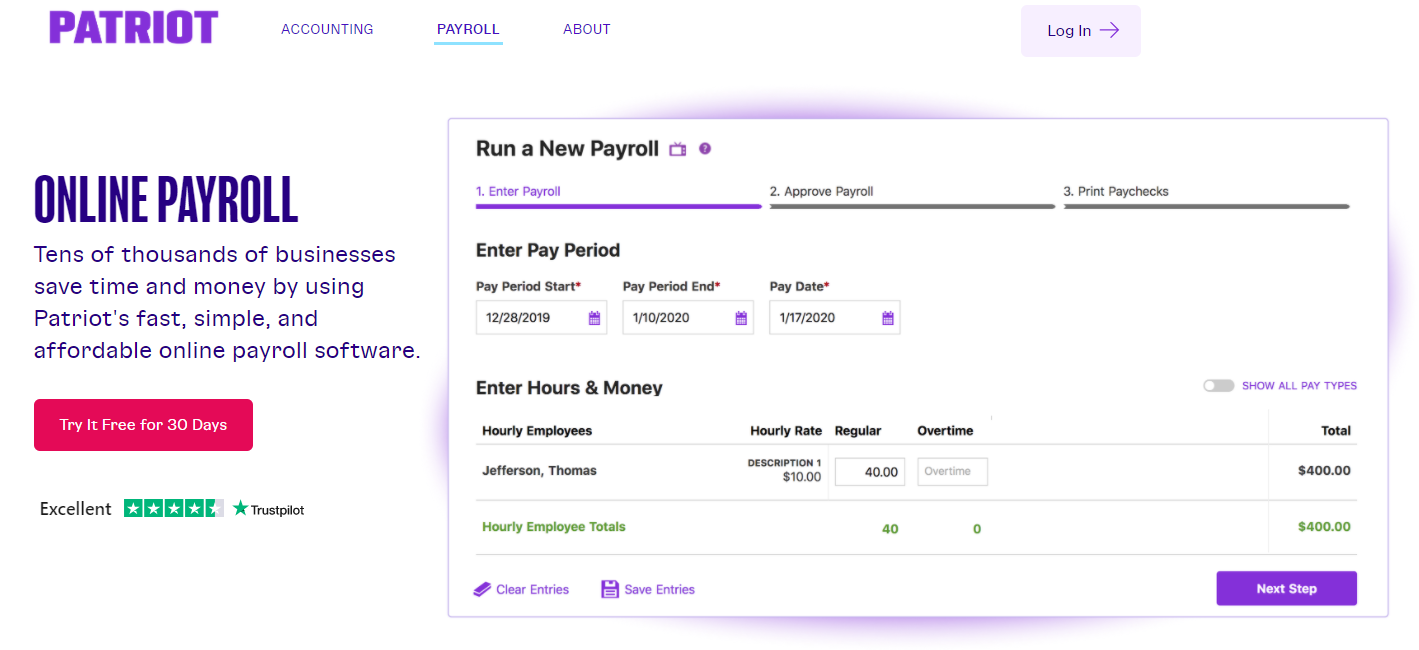Click the Pay Period End date field
This screenshot has width=1419, height=650.
coord(688,318)
